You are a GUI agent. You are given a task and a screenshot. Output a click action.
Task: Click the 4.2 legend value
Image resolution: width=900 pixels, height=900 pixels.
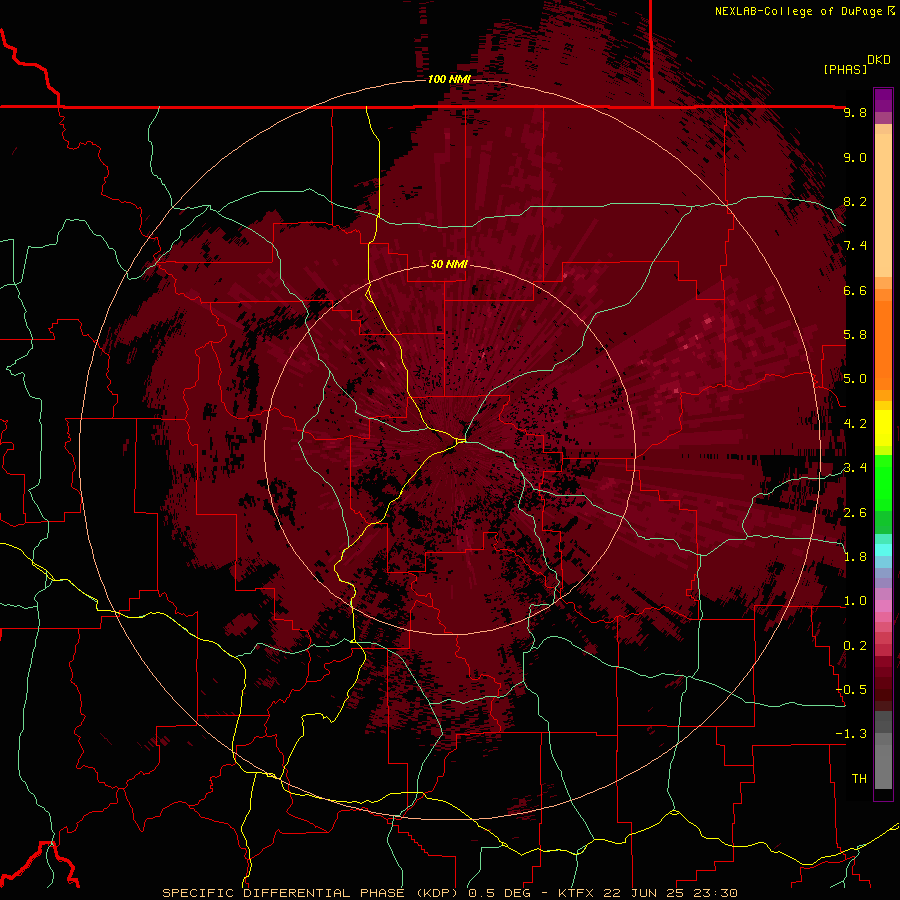[855, 424]
